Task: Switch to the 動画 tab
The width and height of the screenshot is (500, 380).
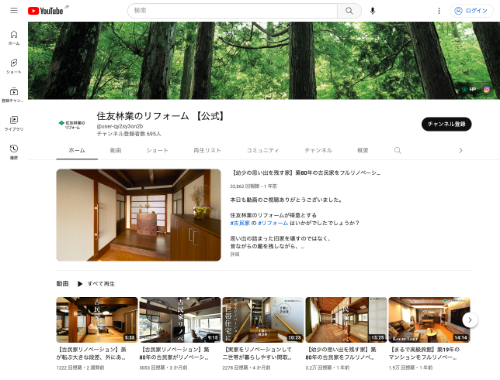Action: coord(115,150)
